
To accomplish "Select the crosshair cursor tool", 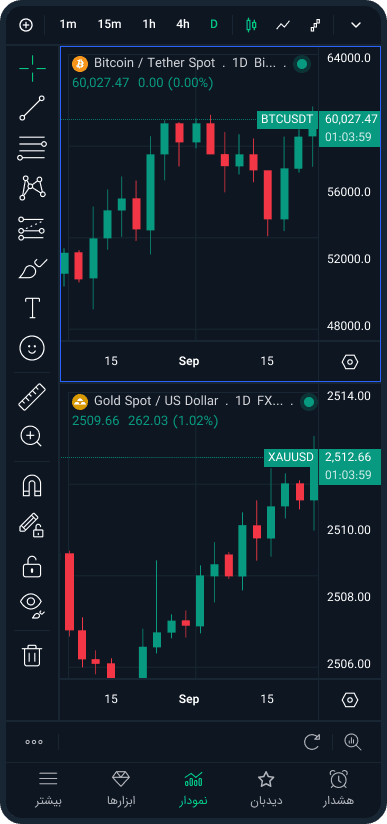I will (32, 68).
